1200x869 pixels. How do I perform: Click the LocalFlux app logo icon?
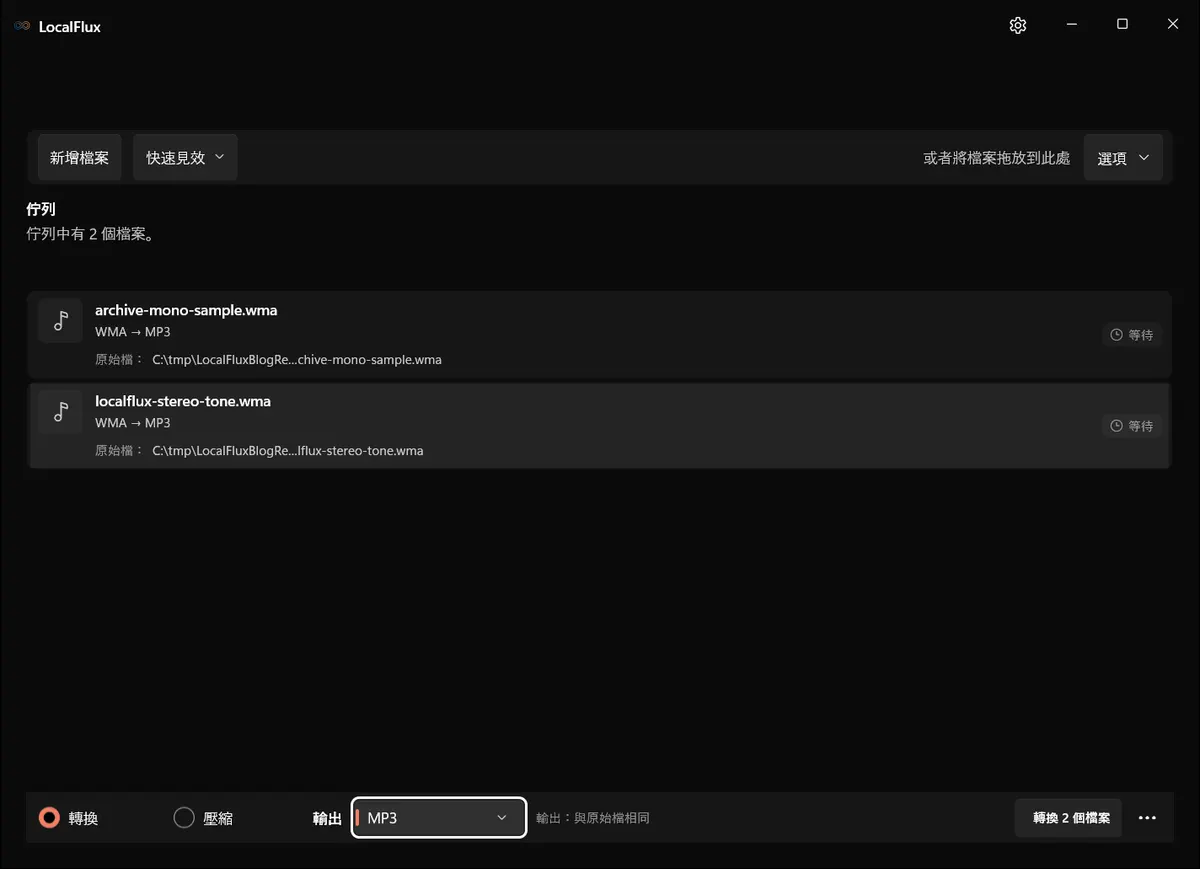click(x=22, y=27)
